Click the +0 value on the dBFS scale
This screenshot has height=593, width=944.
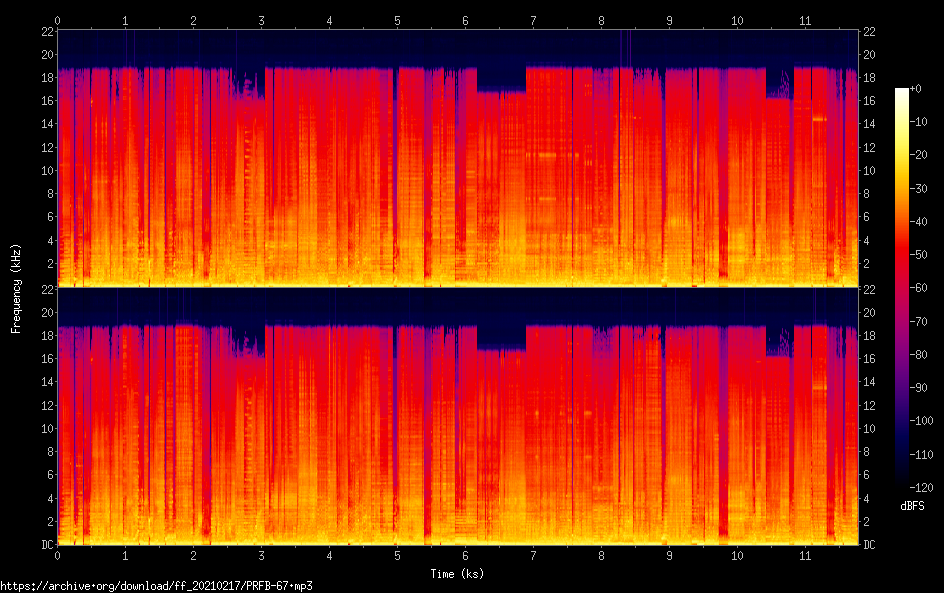(x=916, y=88)
